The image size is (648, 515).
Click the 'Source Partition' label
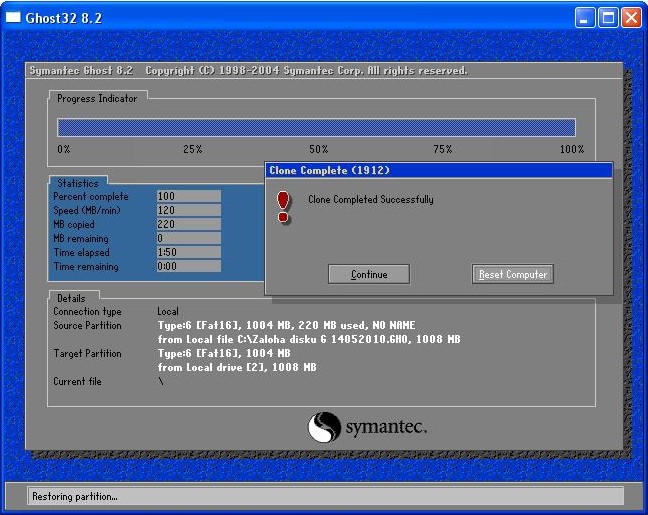pos(87,325)
